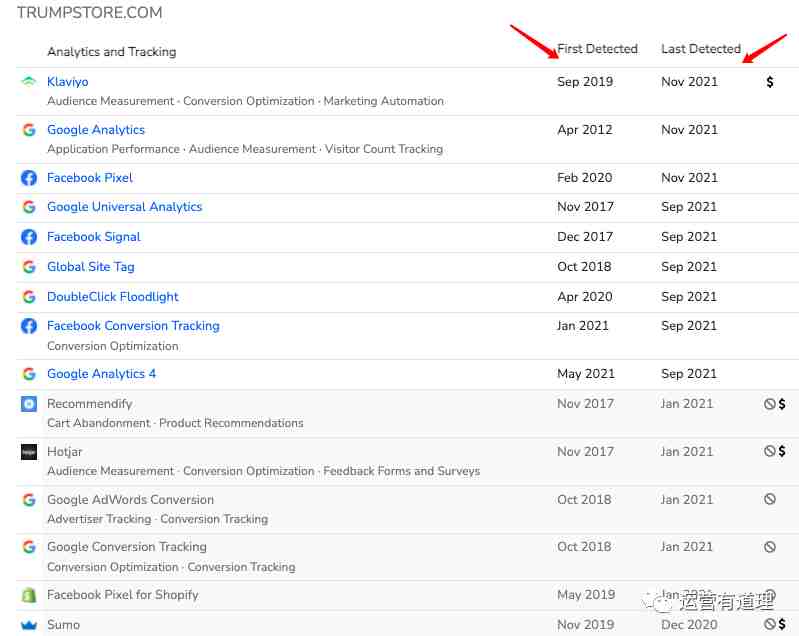The width and height of the screenshot is (799, 636).
Task: Click the Sumo crown icon
Action: point(29,625)
